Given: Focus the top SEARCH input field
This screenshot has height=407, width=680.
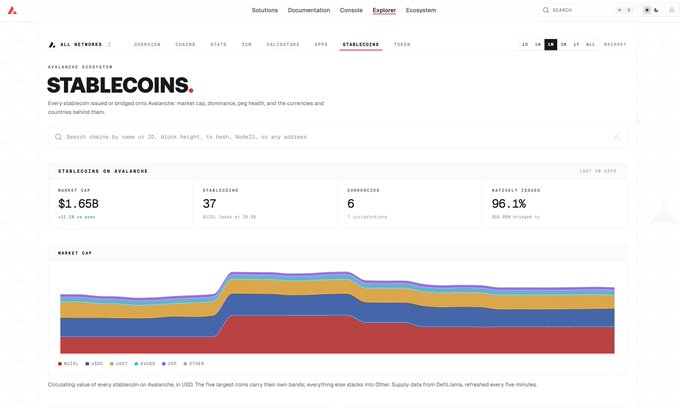Looking at the screenshot, I should point(587,10).
